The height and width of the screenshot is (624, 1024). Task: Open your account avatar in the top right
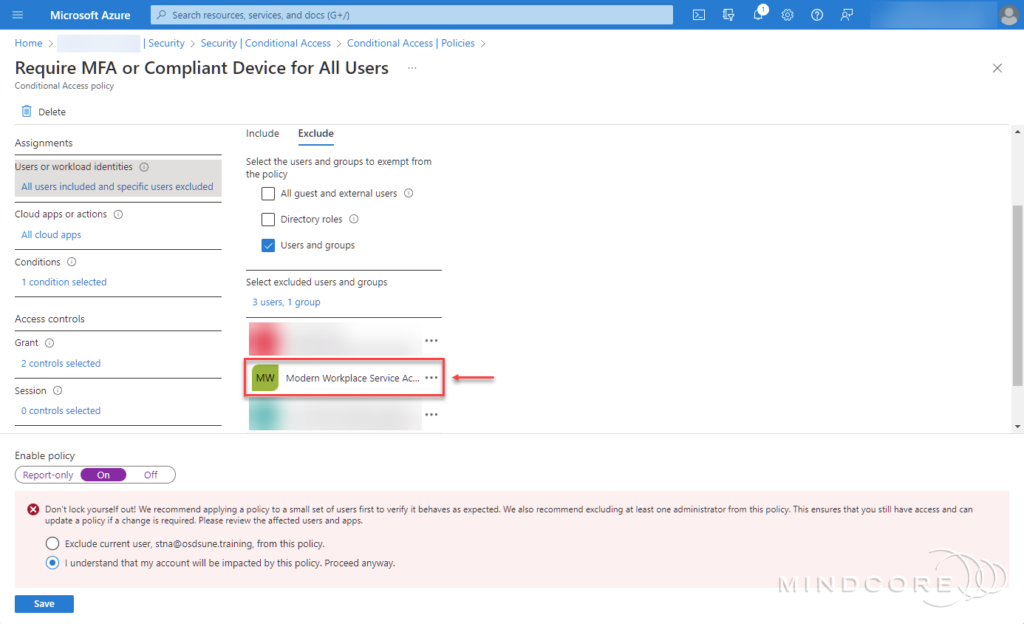point(1008,15)
